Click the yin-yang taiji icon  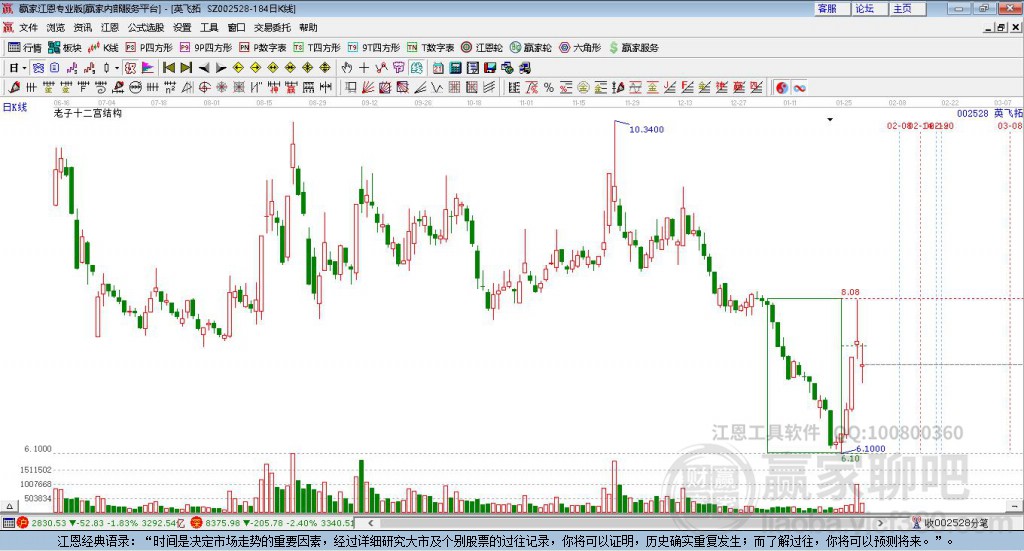(782, 88)
